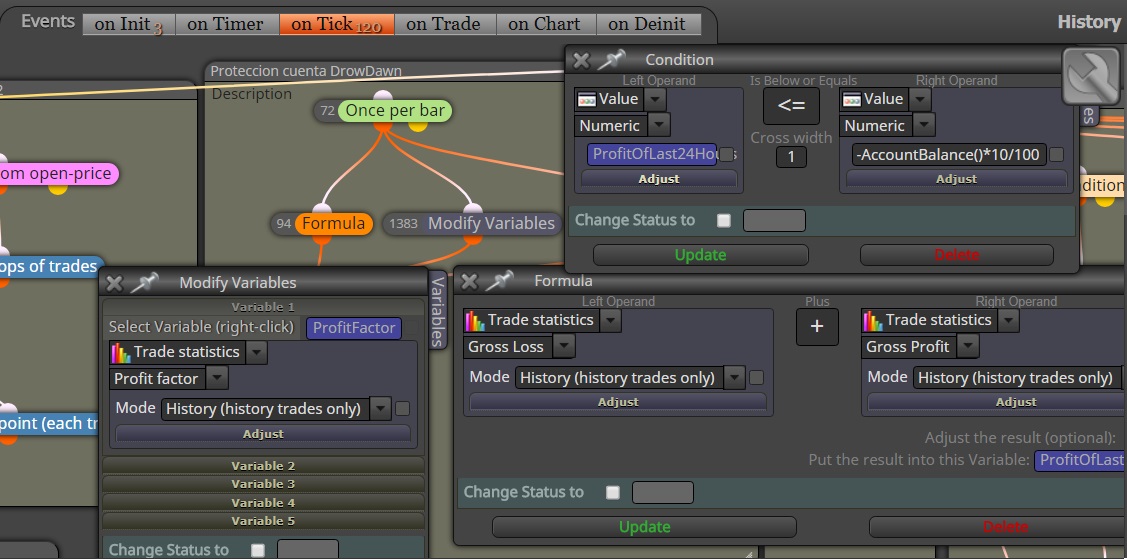This screenshot has width=1127, height=559.
Task: Click Change Status color swatch in Condition
Action: 774,221
